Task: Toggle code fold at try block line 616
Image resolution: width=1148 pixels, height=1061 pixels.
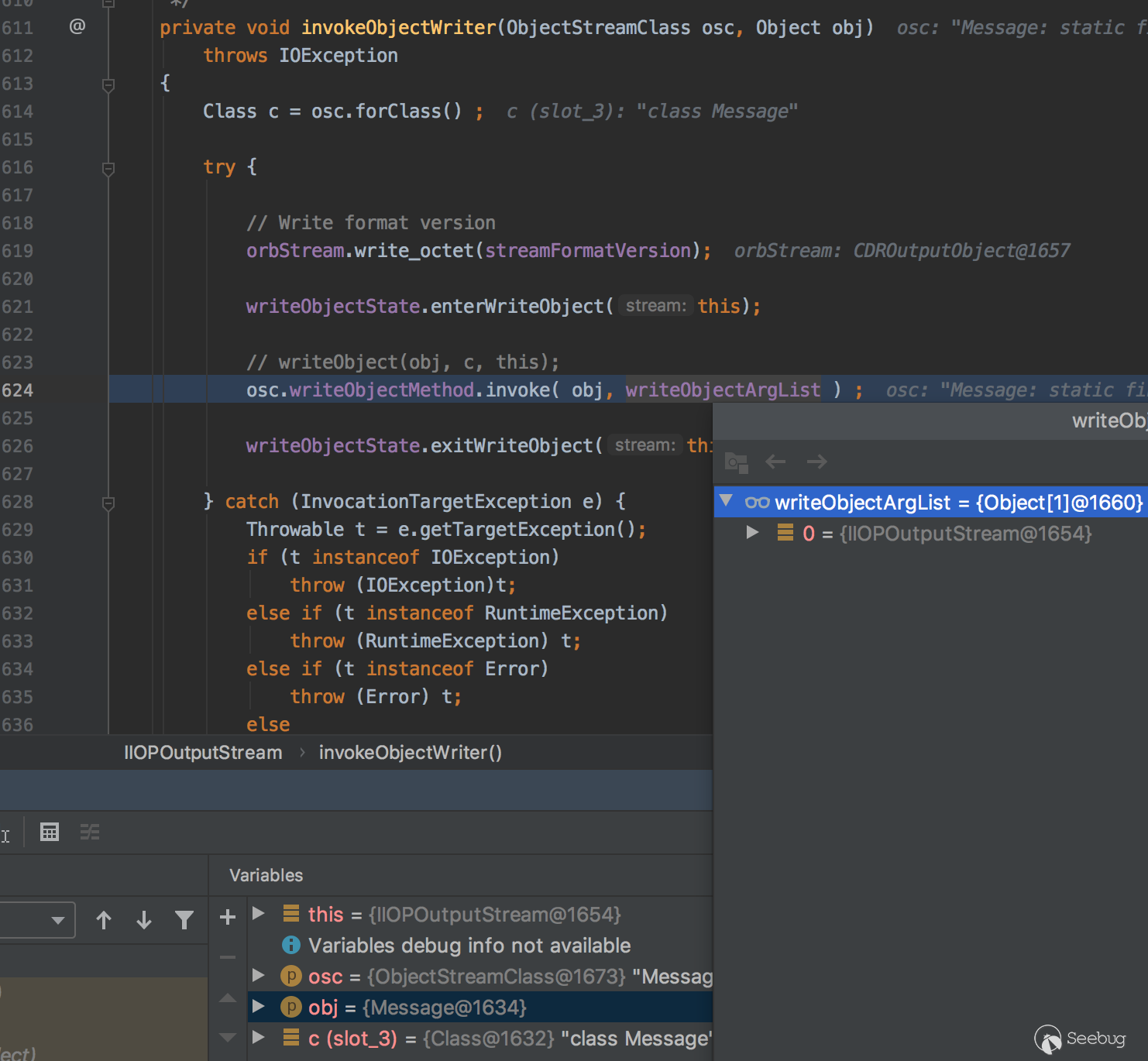Action: point(108,168)
